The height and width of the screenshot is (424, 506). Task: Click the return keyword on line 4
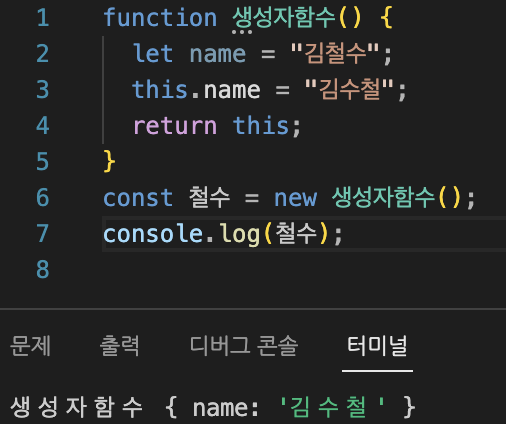(x=175, y=126)
